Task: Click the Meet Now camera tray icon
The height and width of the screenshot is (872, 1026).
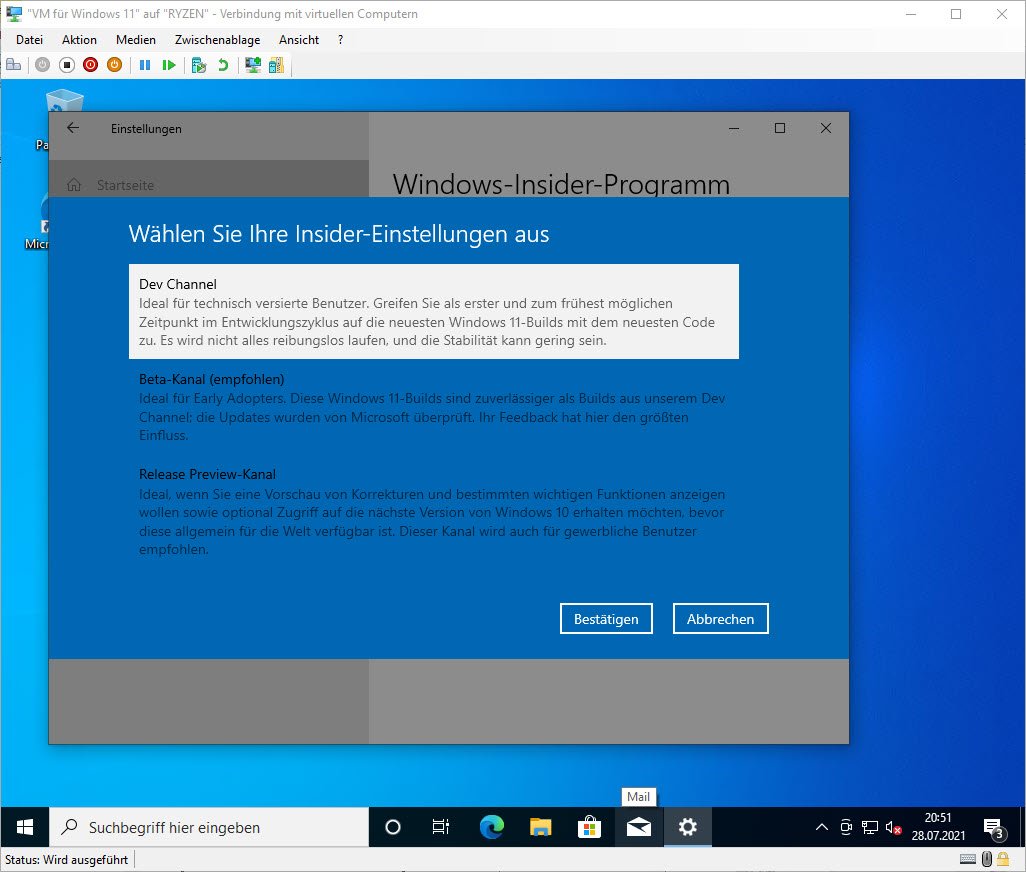Action: (845, 828)
